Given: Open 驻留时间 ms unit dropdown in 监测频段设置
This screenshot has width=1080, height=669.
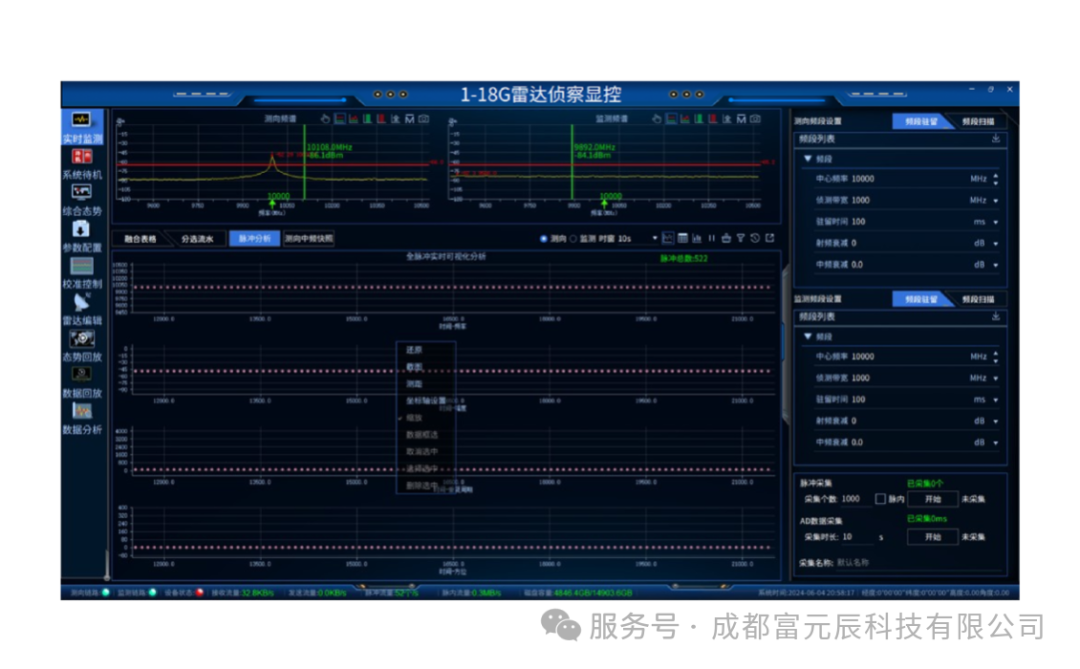Looking at the screenshot, I should (x=996, y=400).
